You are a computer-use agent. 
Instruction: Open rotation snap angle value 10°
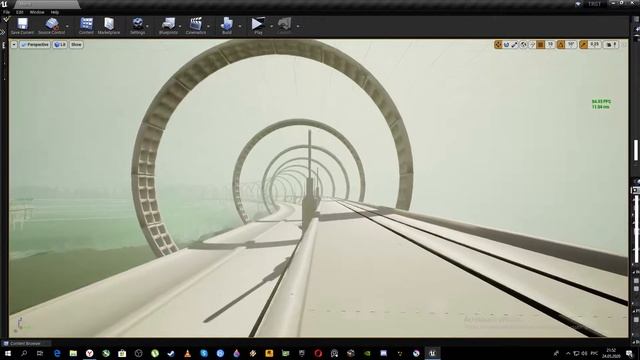click(571, 44)
